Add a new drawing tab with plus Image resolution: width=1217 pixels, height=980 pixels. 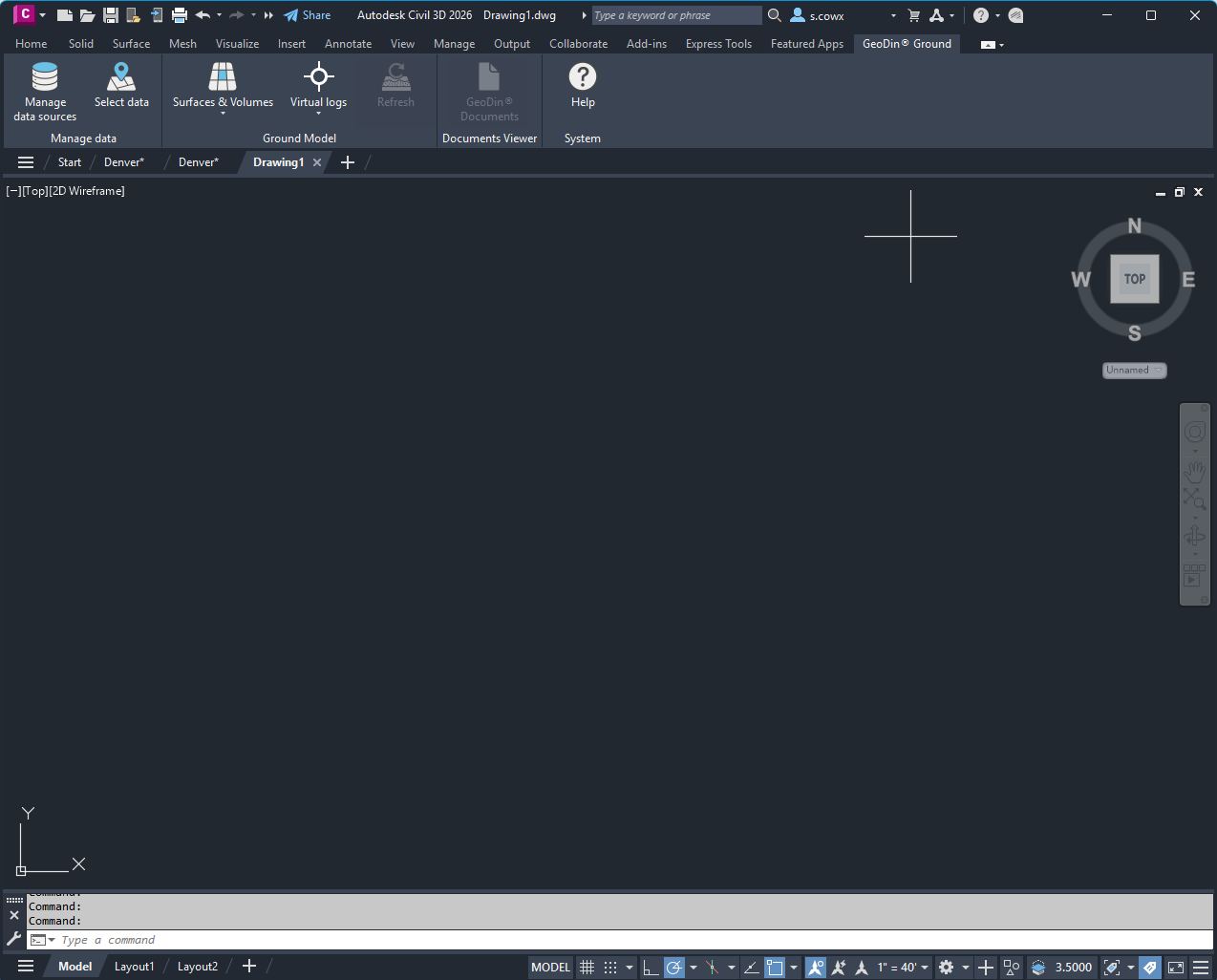coord(348,162)
